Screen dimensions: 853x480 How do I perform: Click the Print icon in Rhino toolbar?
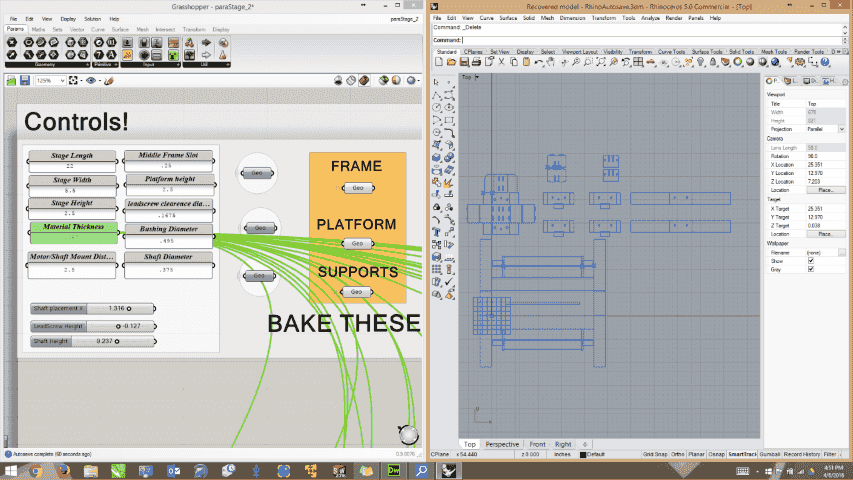tap(477, 62)
